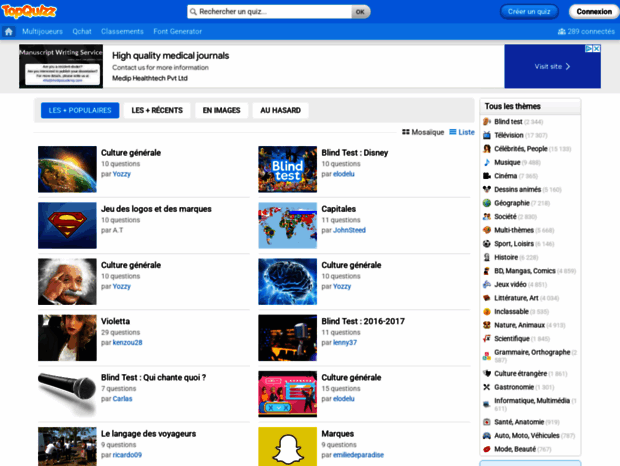Click the Musique theme note icon
Viewport: 620px width, 466px height.
[x=487, y=162]
